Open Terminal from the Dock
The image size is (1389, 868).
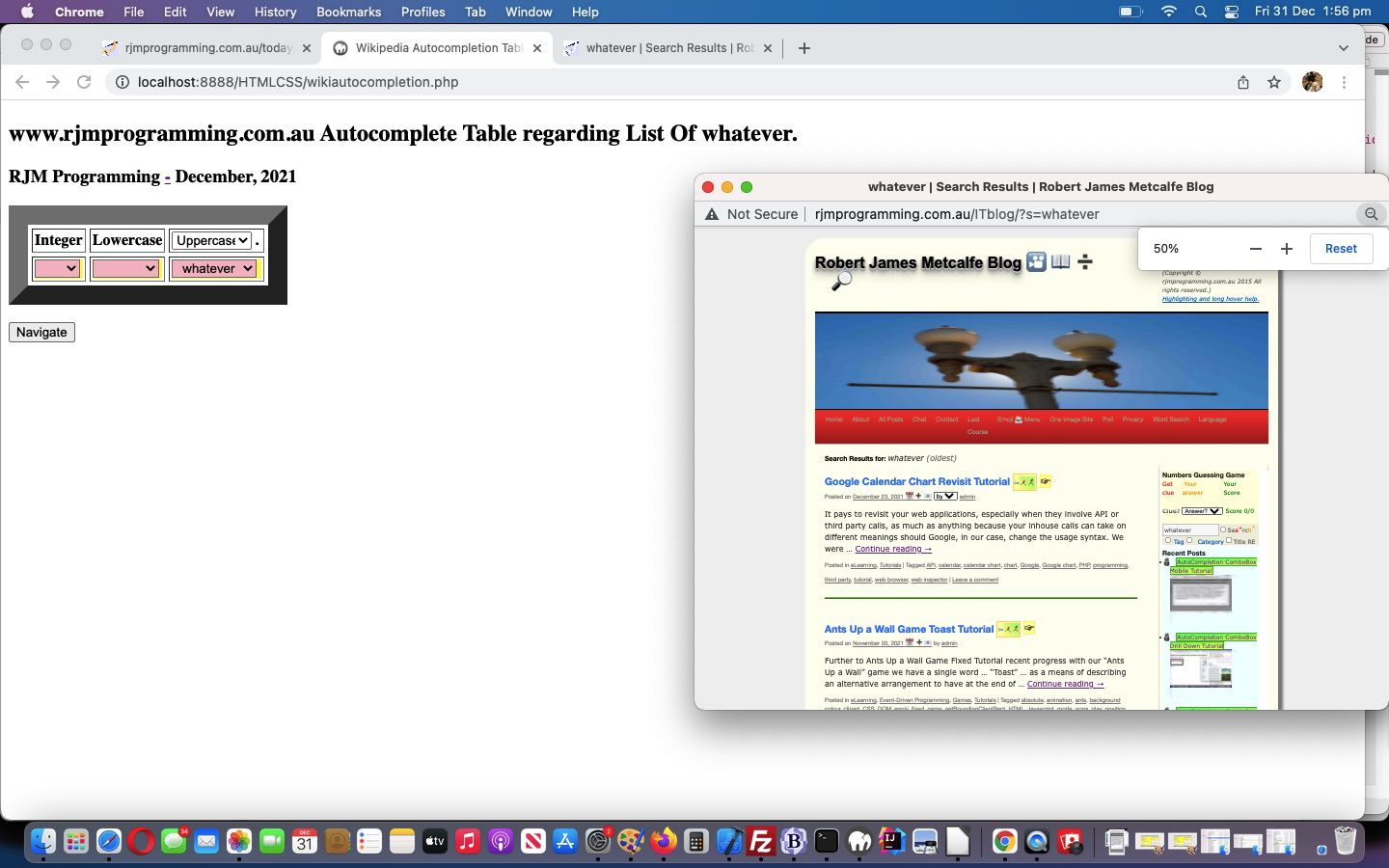[x=827, y=841]
